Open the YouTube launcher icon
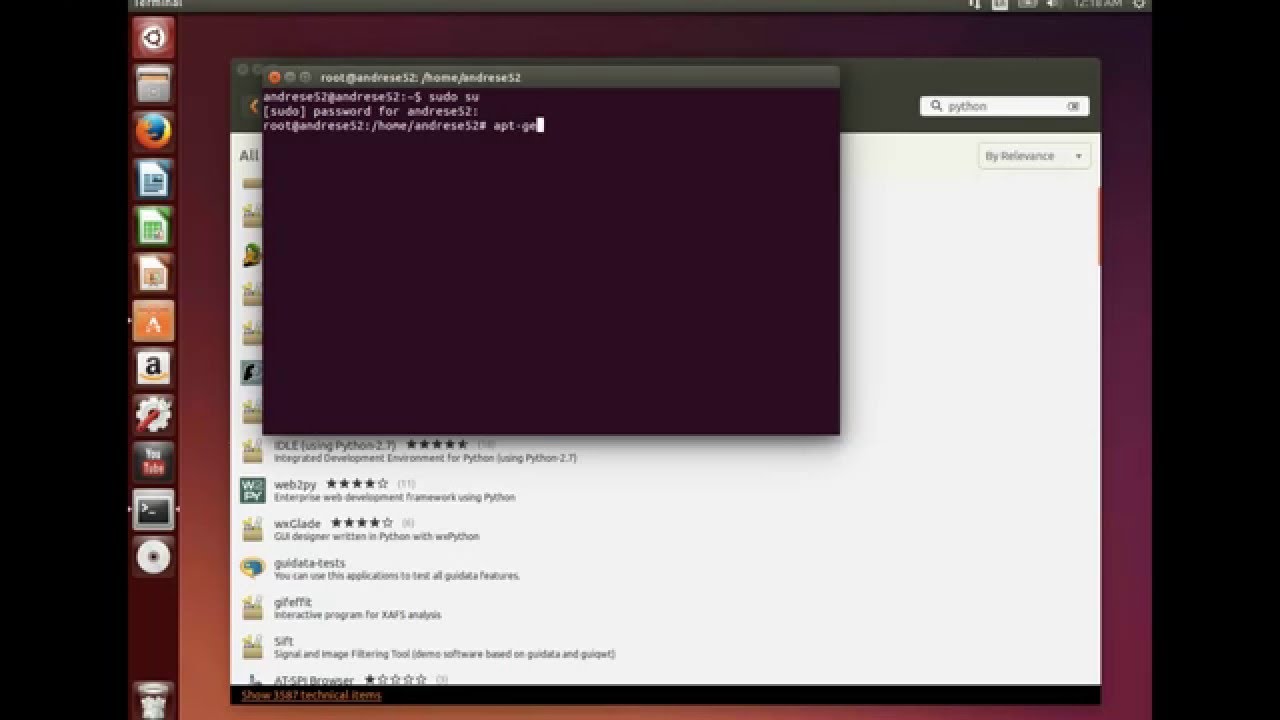1280x720 pixels. pyautogui.click(x=153, y=462)
